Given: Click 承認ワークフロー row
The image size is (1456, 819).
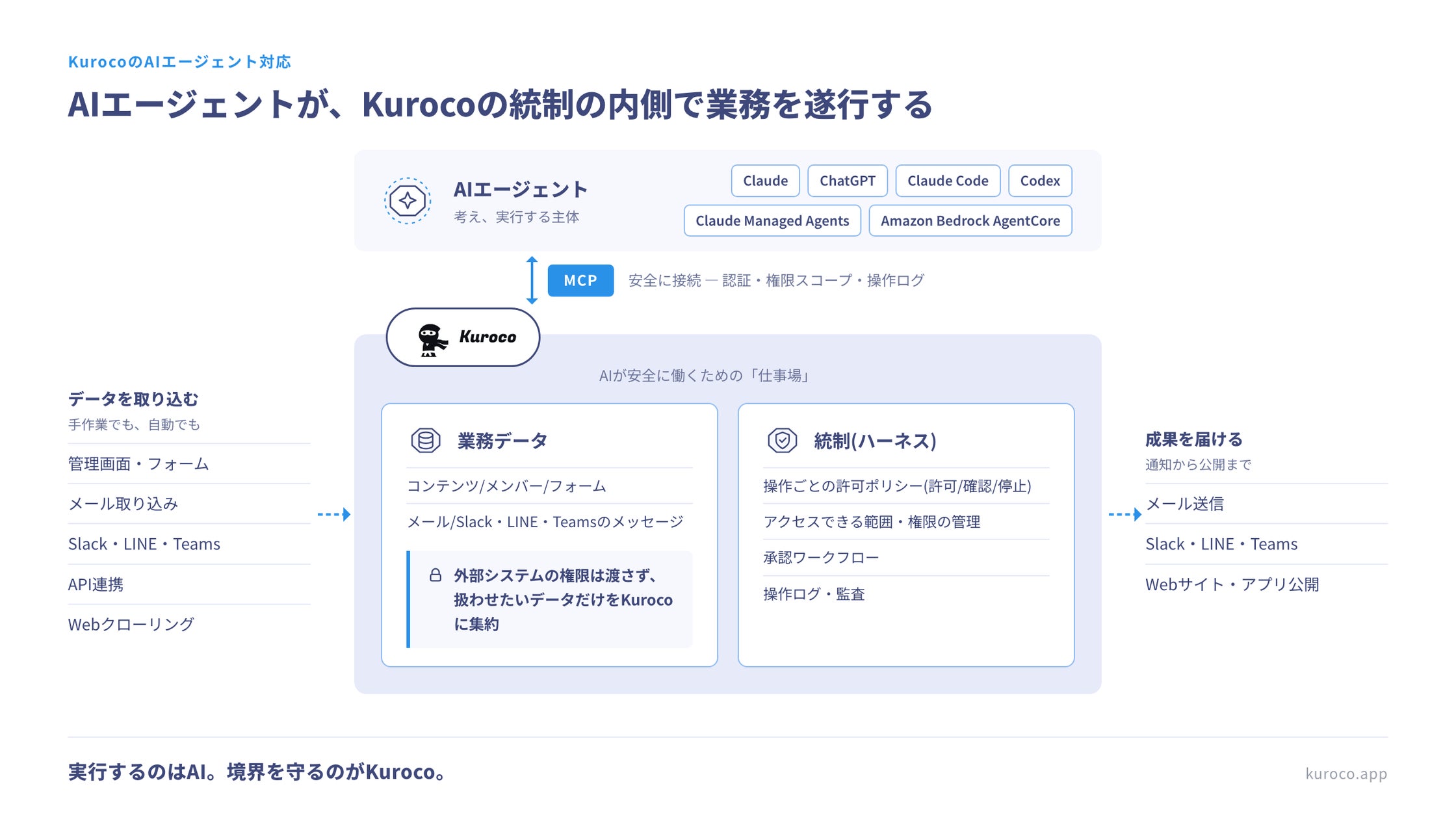Looking at the screenshot, I should coord(906,558).
